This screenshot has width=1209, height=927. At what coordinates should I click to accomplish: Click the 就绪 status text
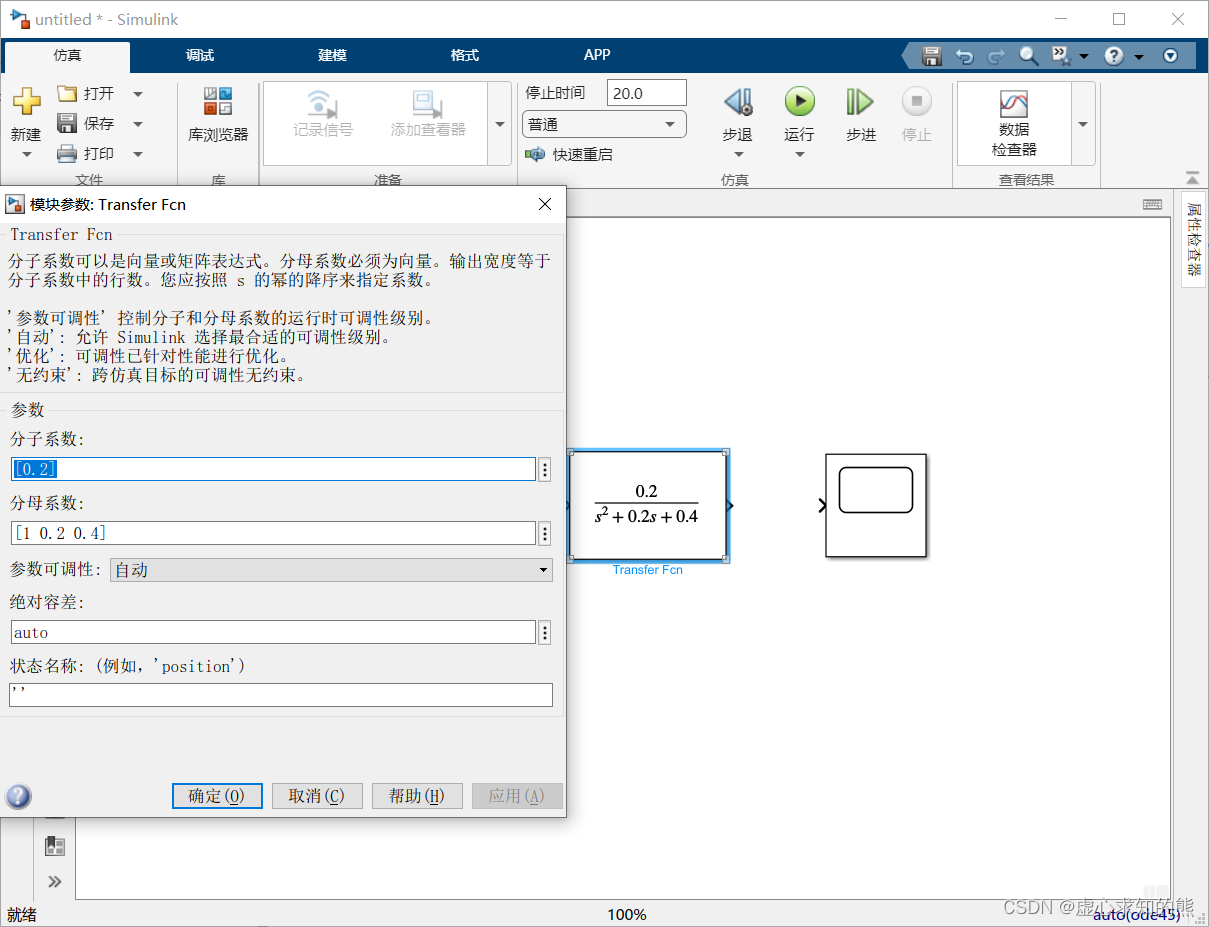tap(24, 914)
